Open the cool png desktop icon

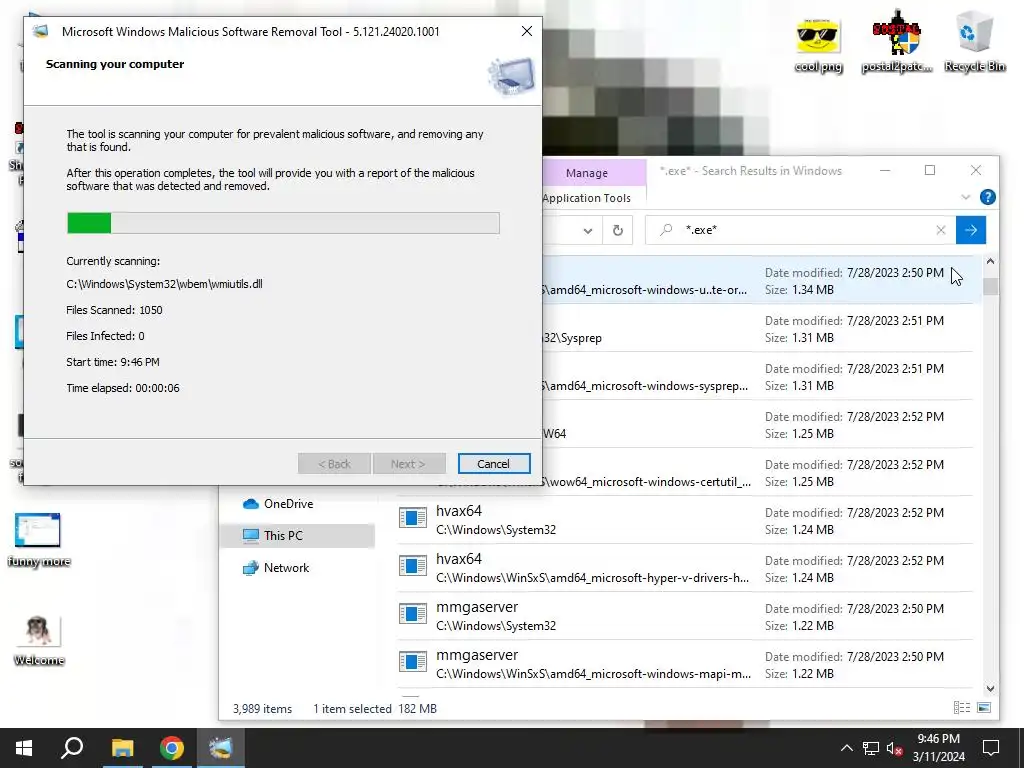(x=818, y=44)
